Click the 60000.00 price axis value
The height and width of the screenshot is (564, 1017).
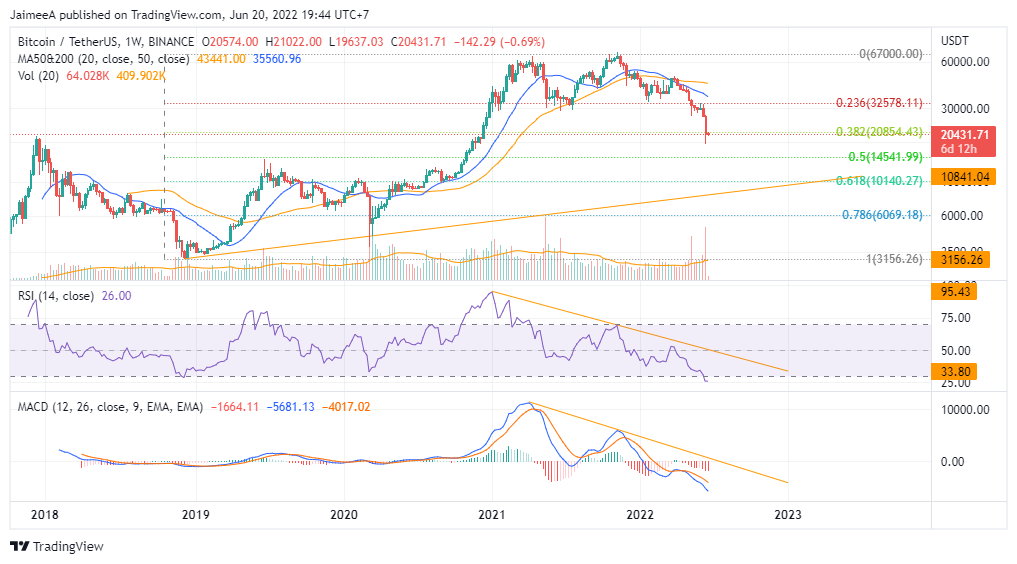[x=965, y=62]
